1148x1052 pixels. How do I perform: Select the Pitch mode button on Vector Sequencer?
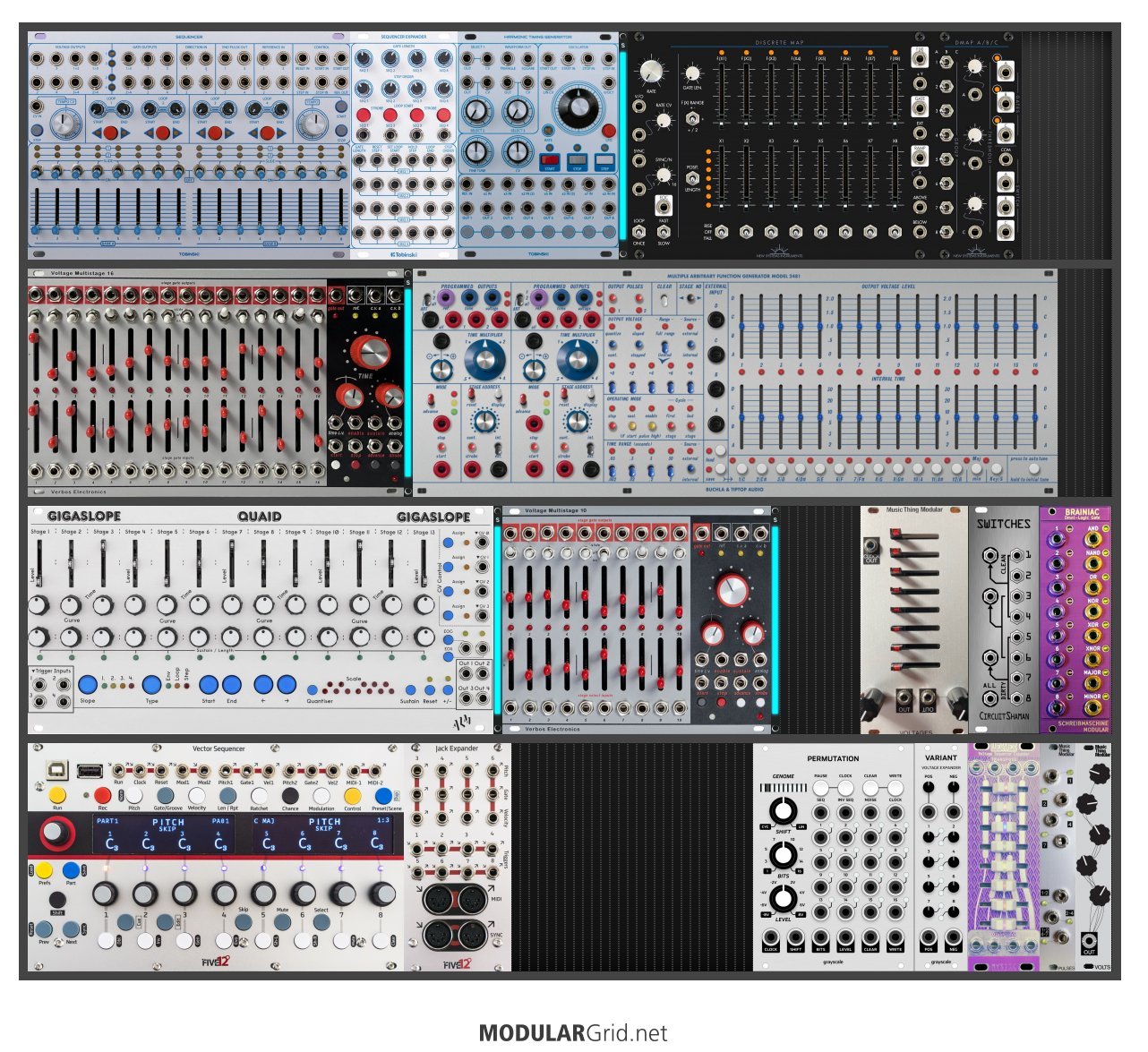[133, 795]
